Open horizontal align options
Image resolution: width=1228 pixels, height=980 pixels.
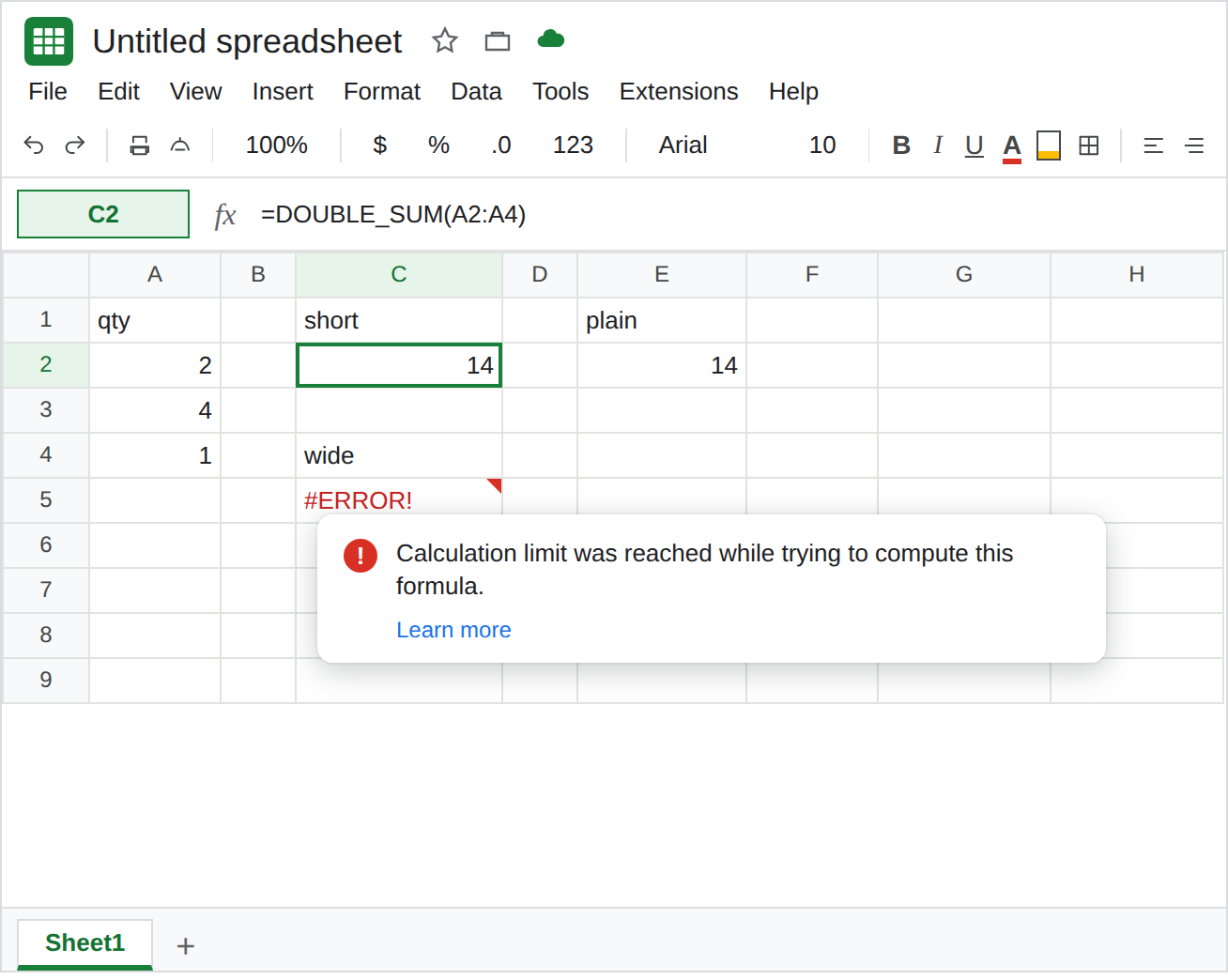click(1154, 145)
